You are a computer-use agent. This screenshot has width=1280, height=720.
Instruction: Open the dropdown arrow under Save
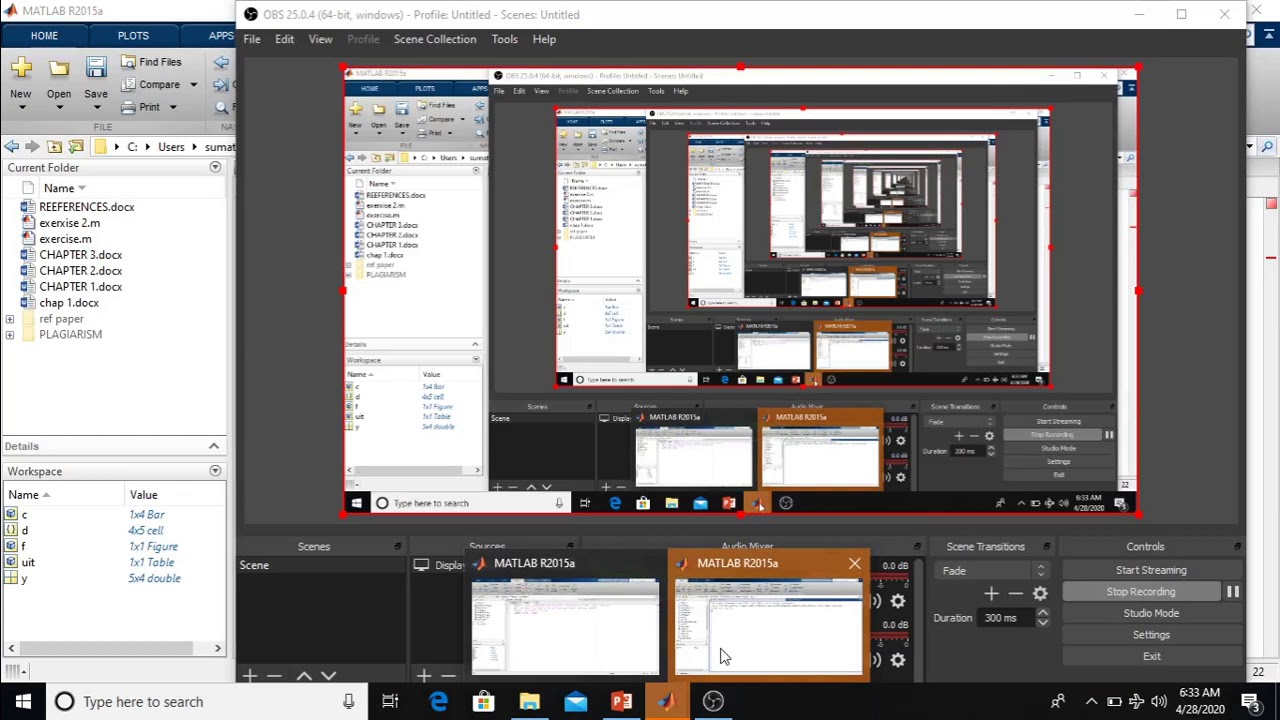tap(96, 108)
